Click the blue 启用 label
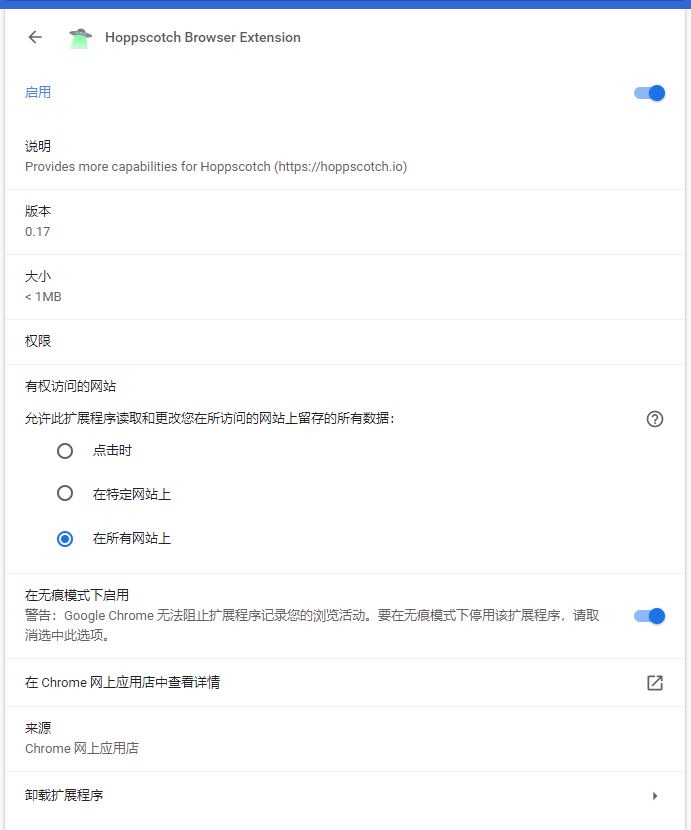The image size is (691, 830). 38,92
